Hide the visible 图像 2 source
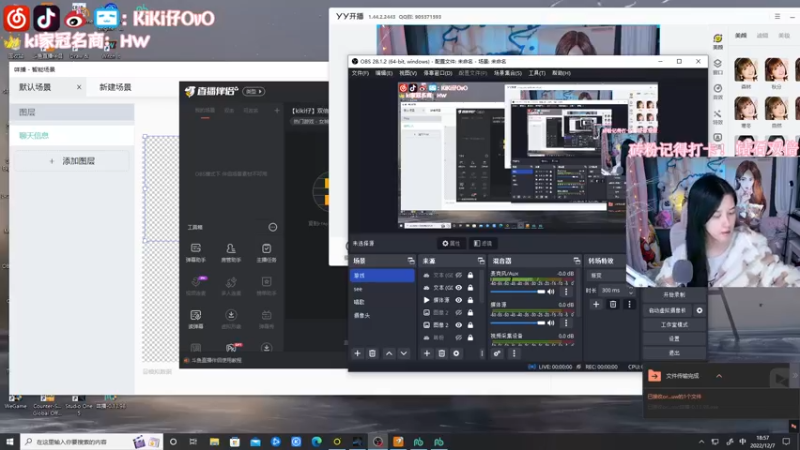 pos(459,325)
